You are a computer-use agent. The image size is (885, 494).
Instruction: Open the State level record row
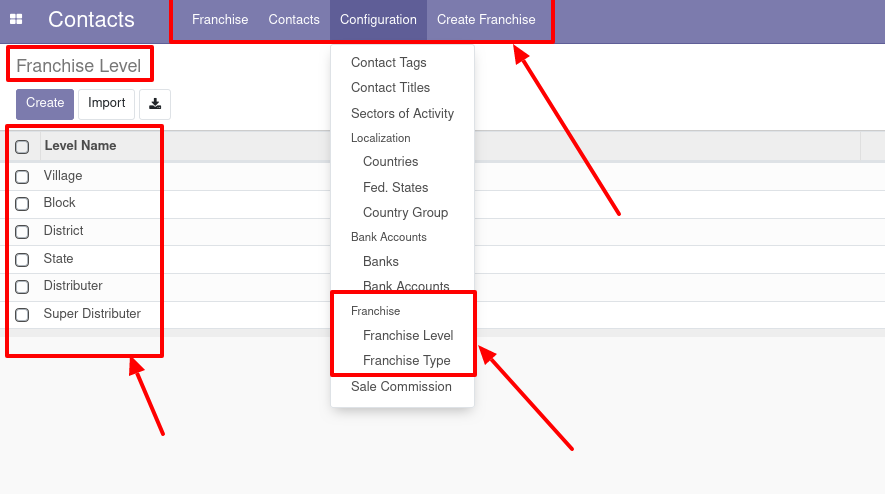click(x=59, y=258)
